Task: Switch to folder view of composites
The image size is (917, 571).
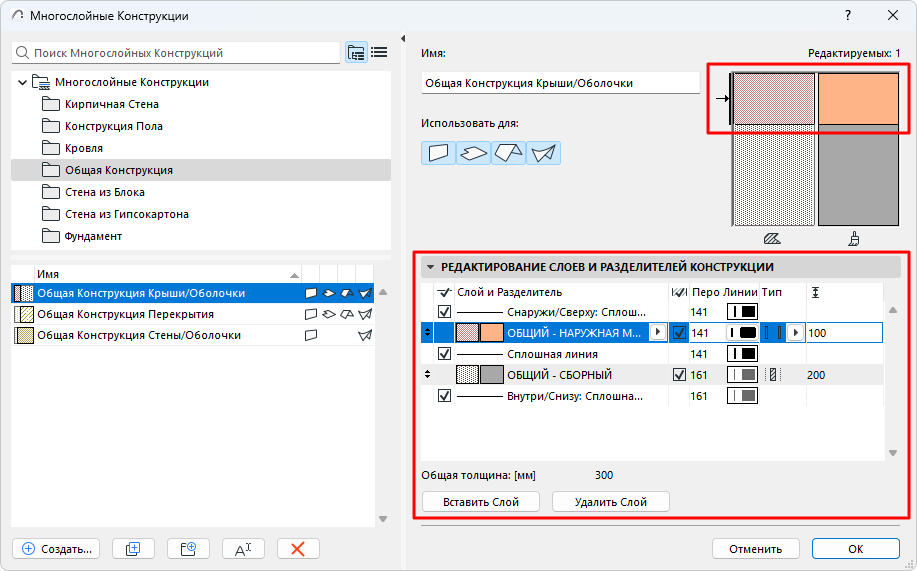Action: point(356,53)
